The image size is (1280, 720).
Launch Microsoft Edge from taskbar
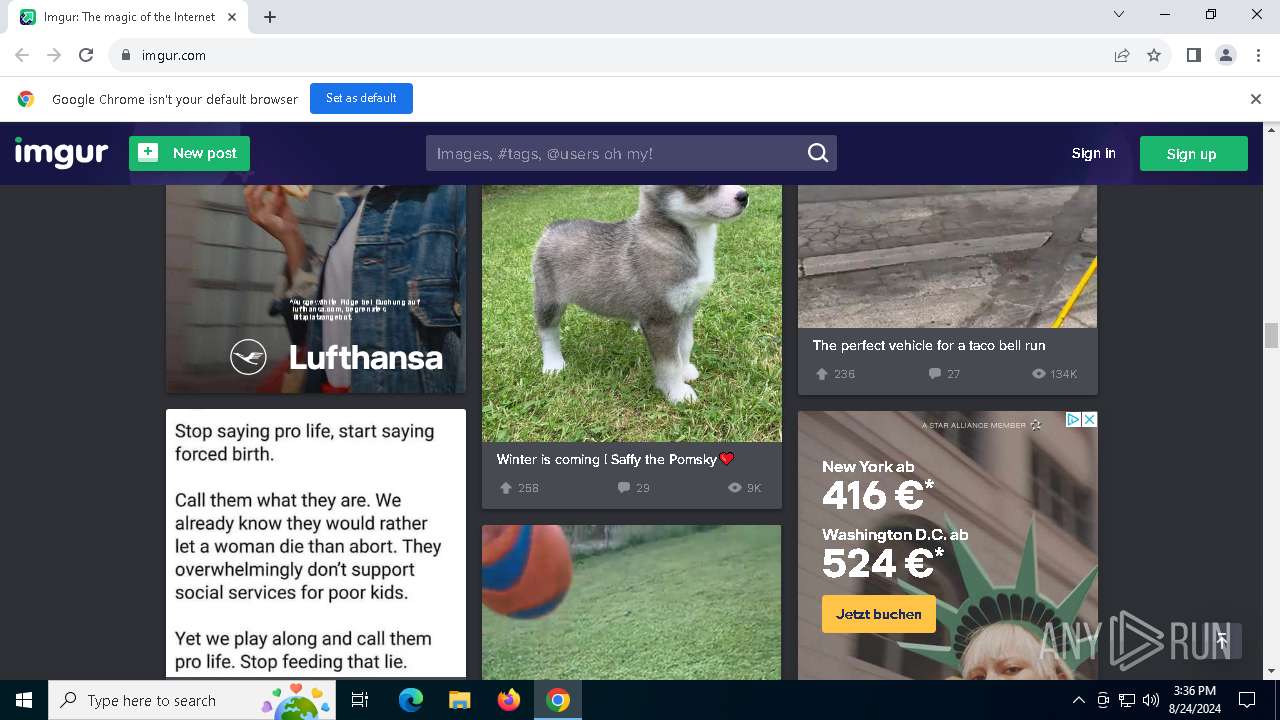411,700
